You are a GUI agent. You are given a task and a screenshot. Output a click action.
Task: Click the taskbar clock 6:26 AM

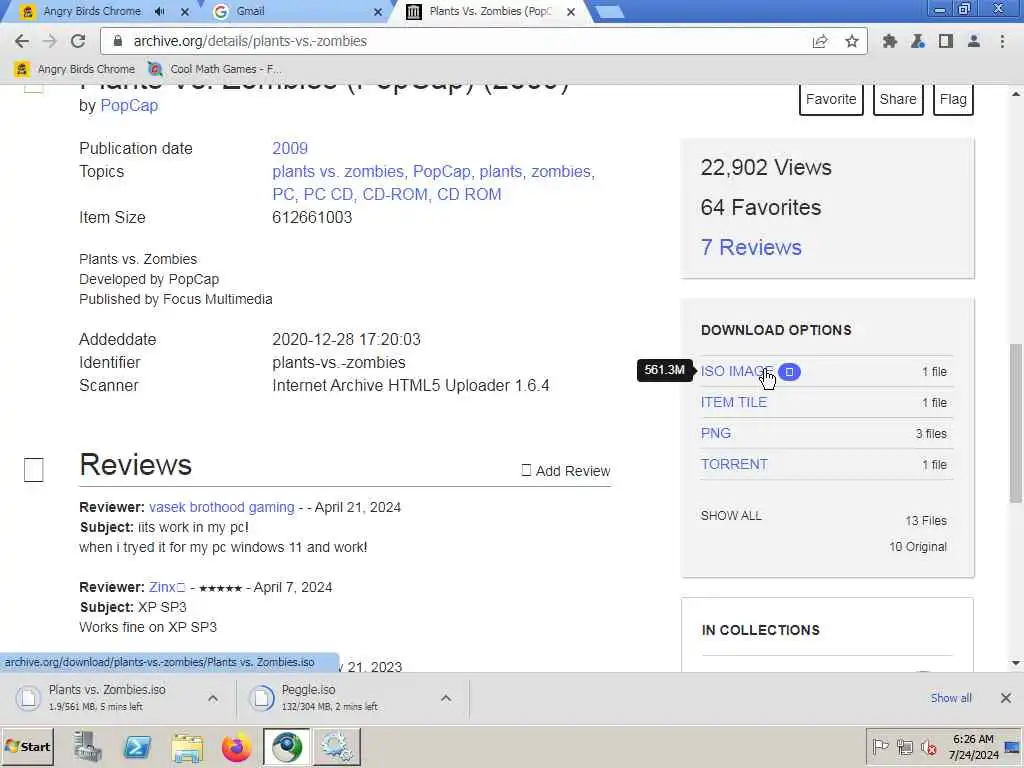click(972, 739)
